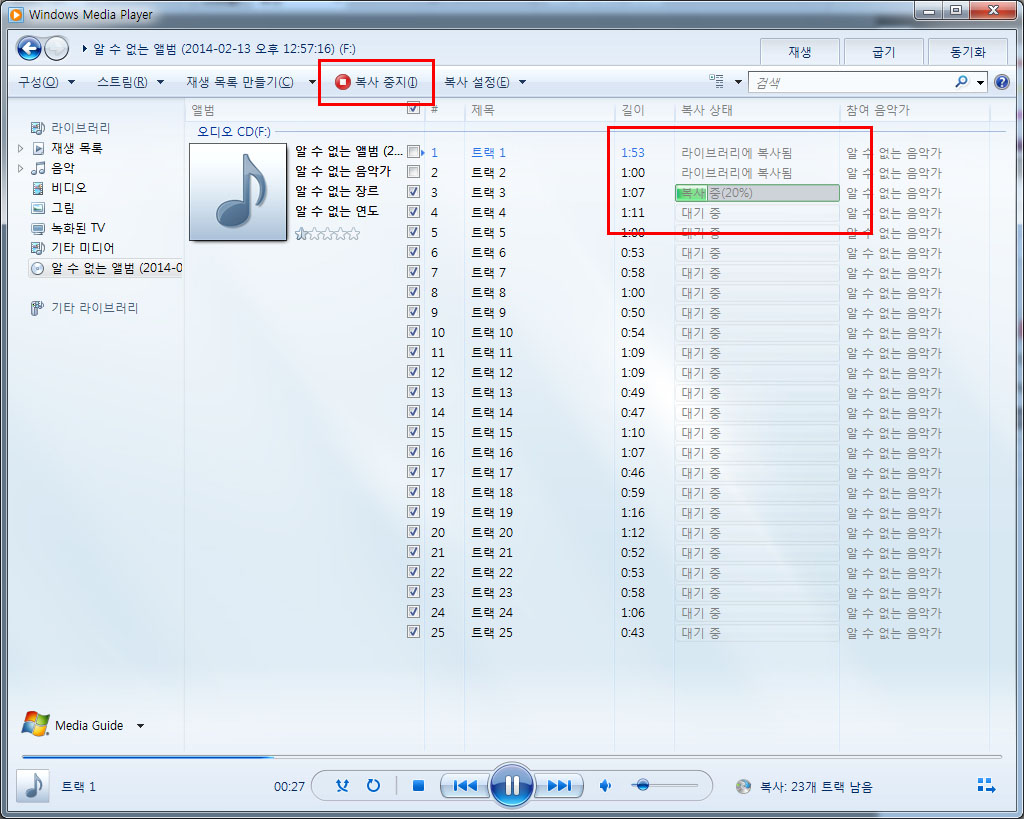Screen dimensions: 1024x819
Task: Open the view options icon
Action: coord(716,82)
